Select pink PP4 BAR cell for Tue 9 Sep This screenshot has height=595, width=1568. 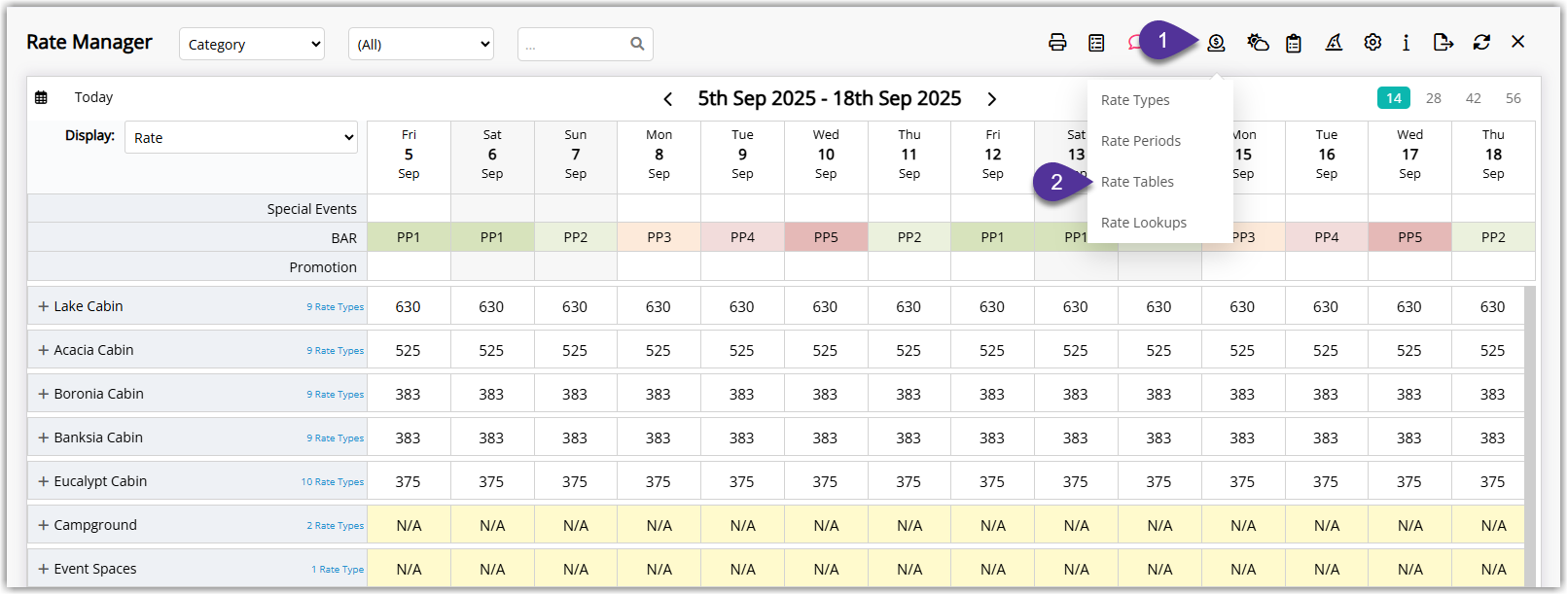[x=742, y=237]
